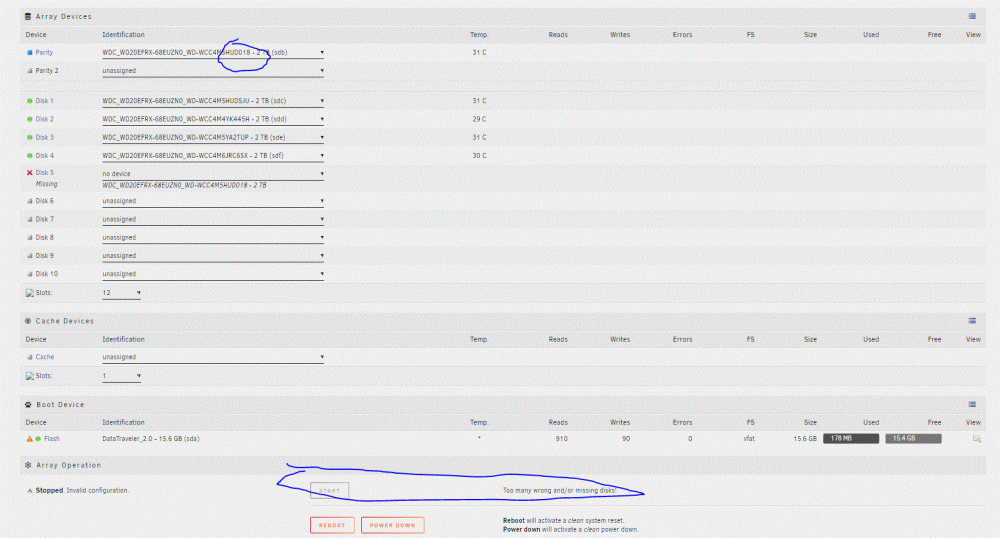The width and height of the screenshot is (1000, 538).
Task: Click the green status ball for Disk 3
Action: point(29,137)
